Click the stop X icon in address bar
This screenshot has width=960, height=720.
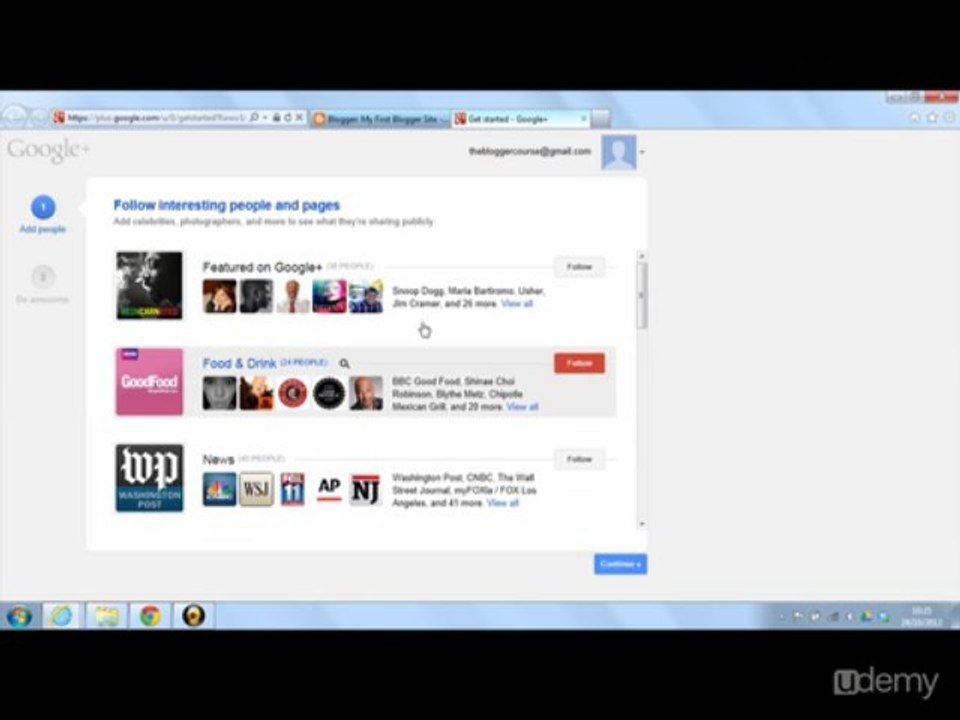pos(299,118)
